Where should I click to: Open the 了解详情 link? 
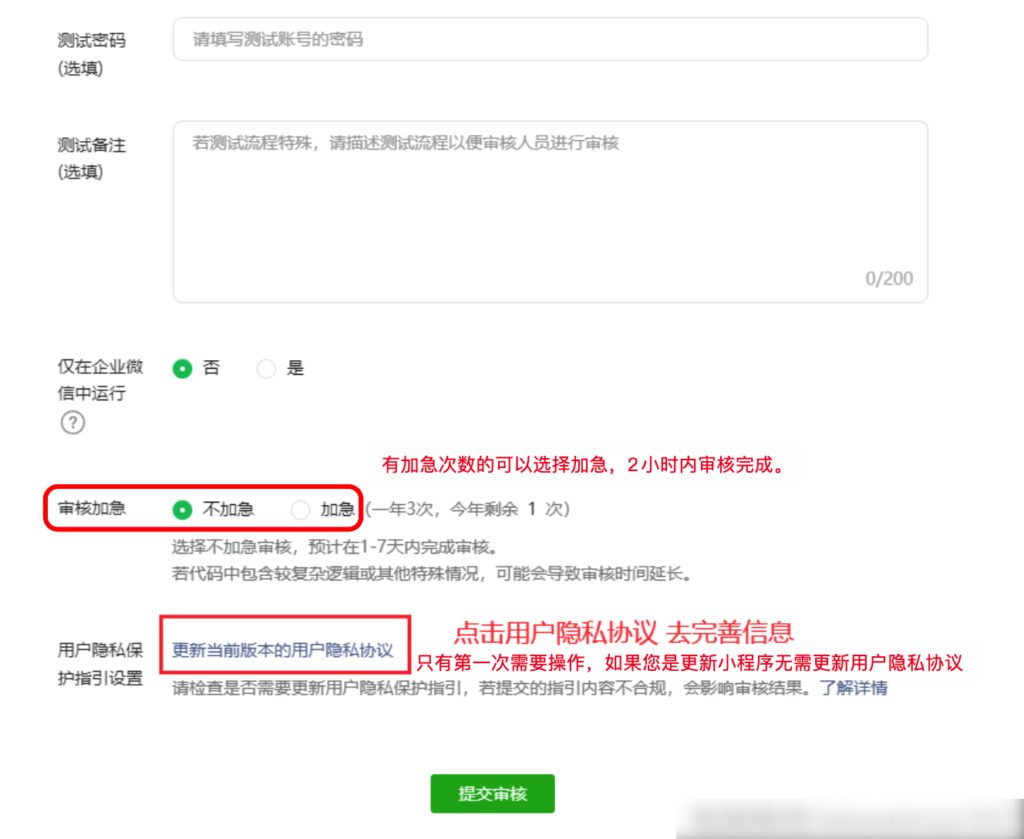(853, 688)
